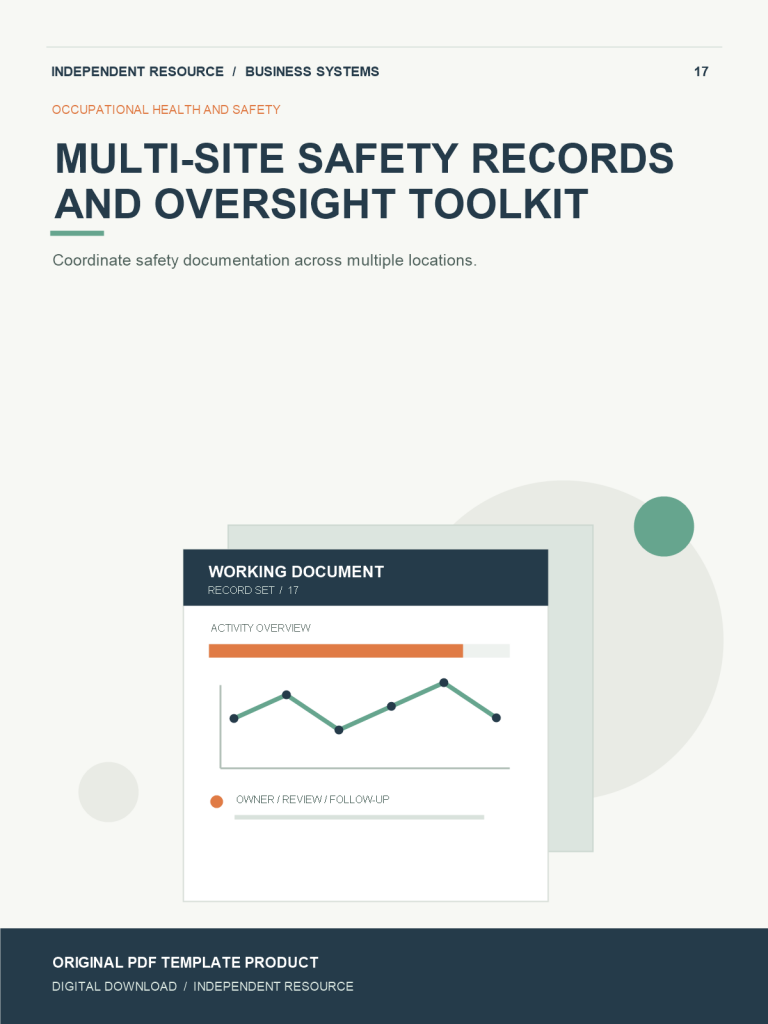Screen dimensions: 768x1024
Task: Click 'RECORD SET / 17' in card header
Action: [253, 590]
